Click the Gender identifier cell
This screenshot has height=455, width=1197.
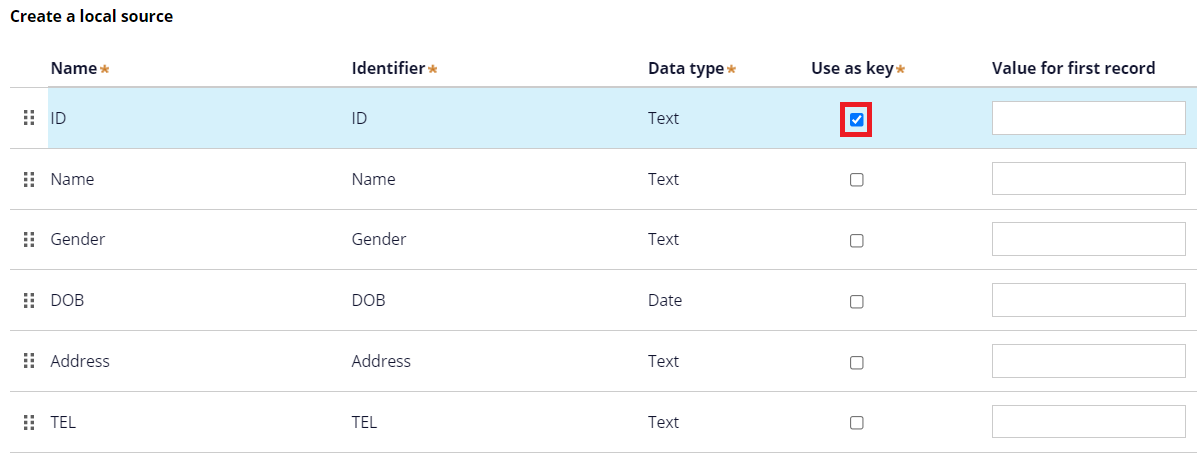point(379,240)
